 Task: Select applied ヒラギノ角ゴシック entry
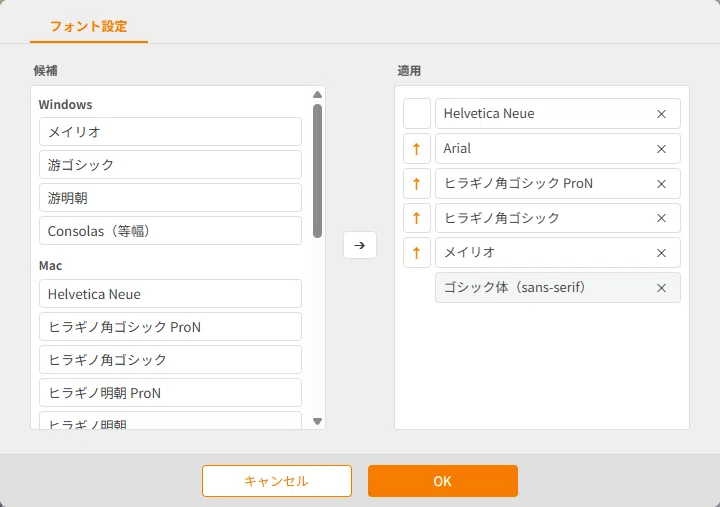click(x=558, y=218)
